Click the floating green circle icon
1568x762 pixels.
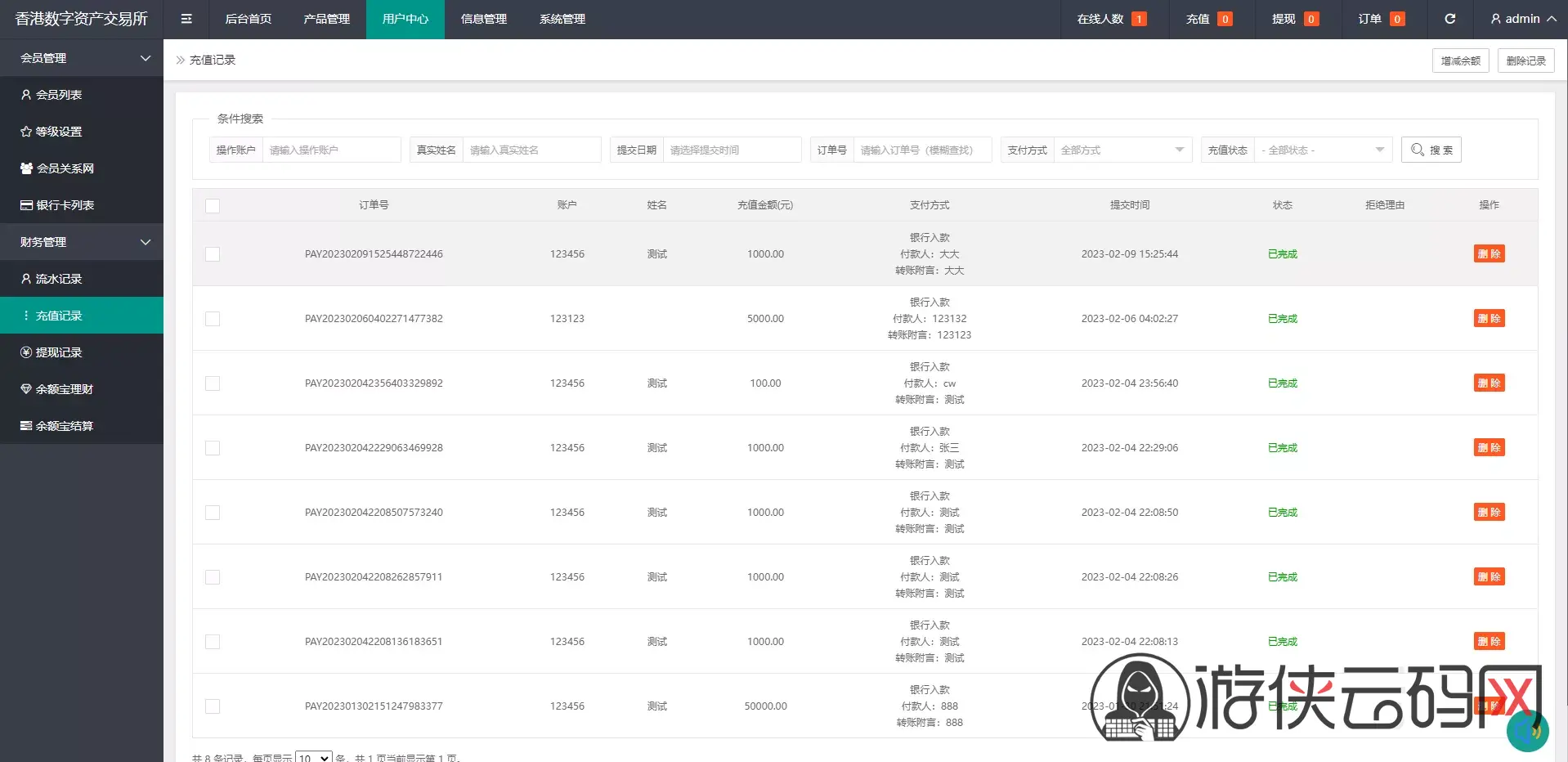click(x=1527, y=730)
